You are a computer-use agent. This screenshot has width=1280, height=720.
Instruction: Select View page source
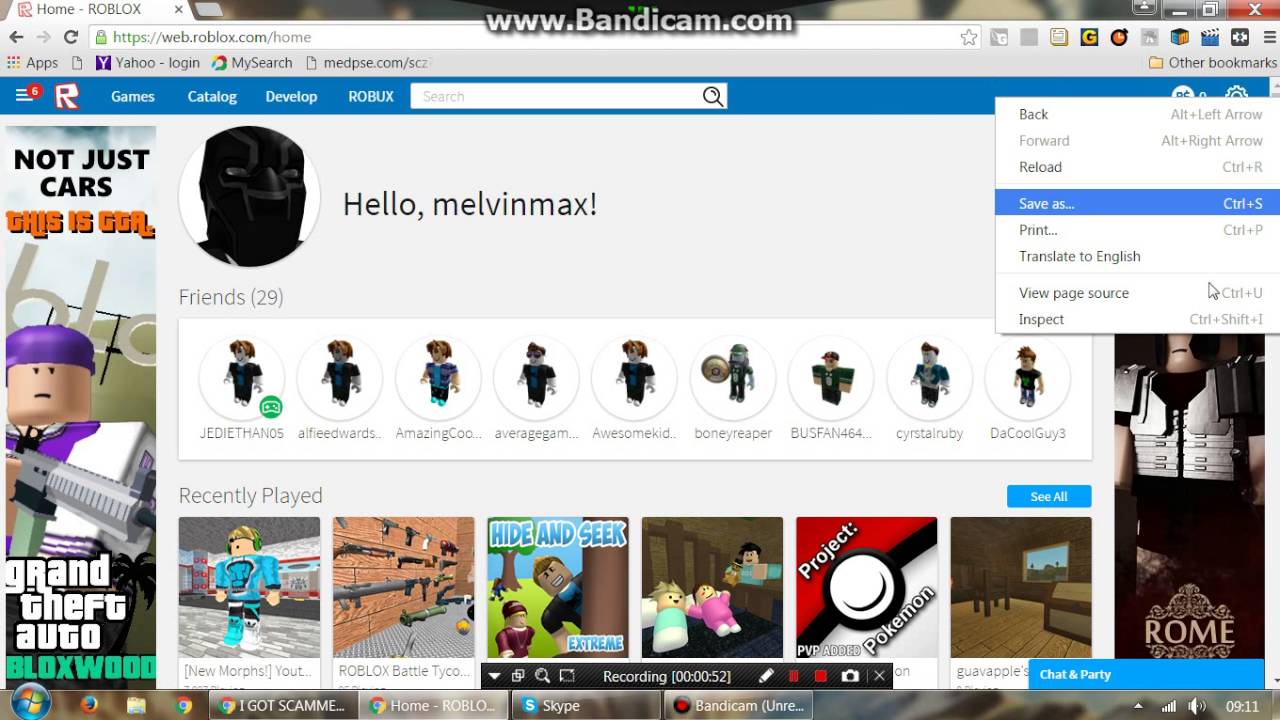(x=1138, y=293)
